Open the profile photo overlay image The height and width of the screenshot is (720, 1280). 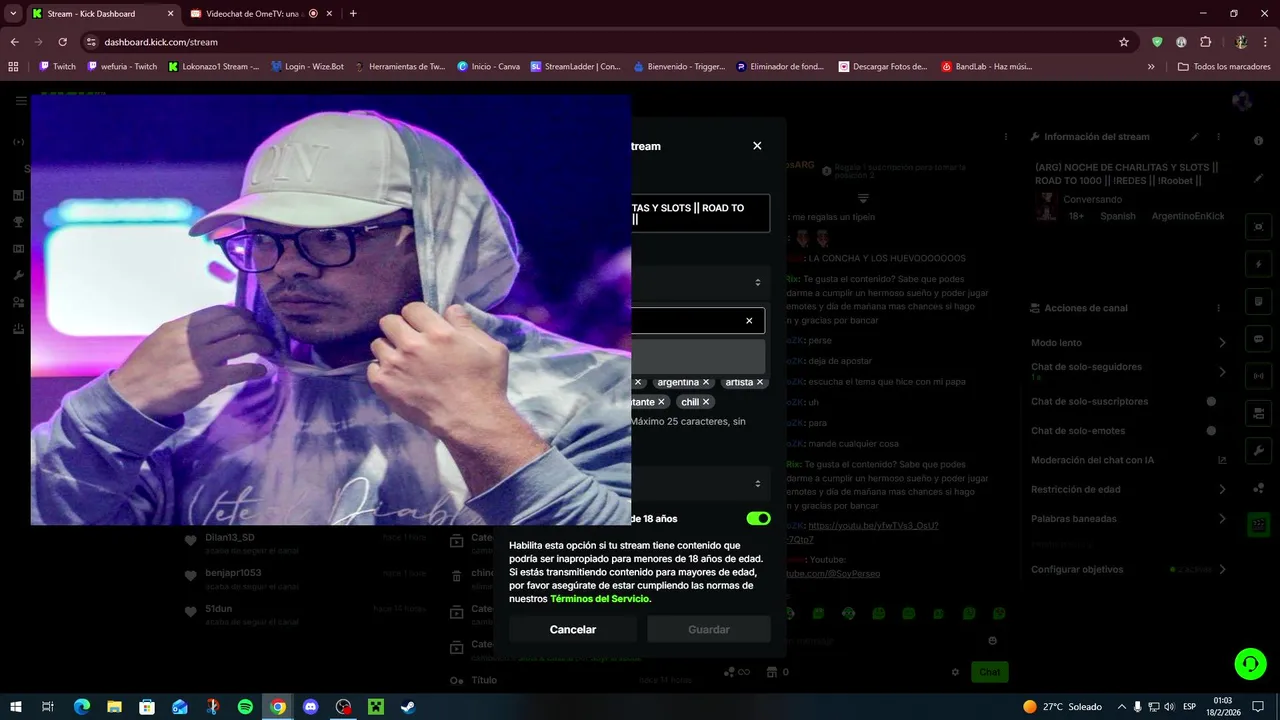pyautogui.click(x=331, y=310)
